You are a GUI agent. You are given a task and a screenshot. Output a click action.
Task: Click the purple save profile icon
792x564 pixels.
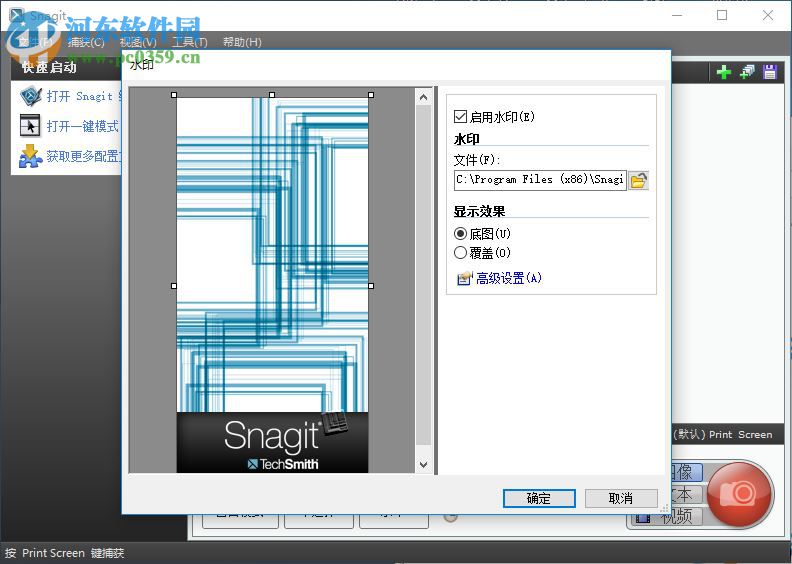click(x=770, y=72)
